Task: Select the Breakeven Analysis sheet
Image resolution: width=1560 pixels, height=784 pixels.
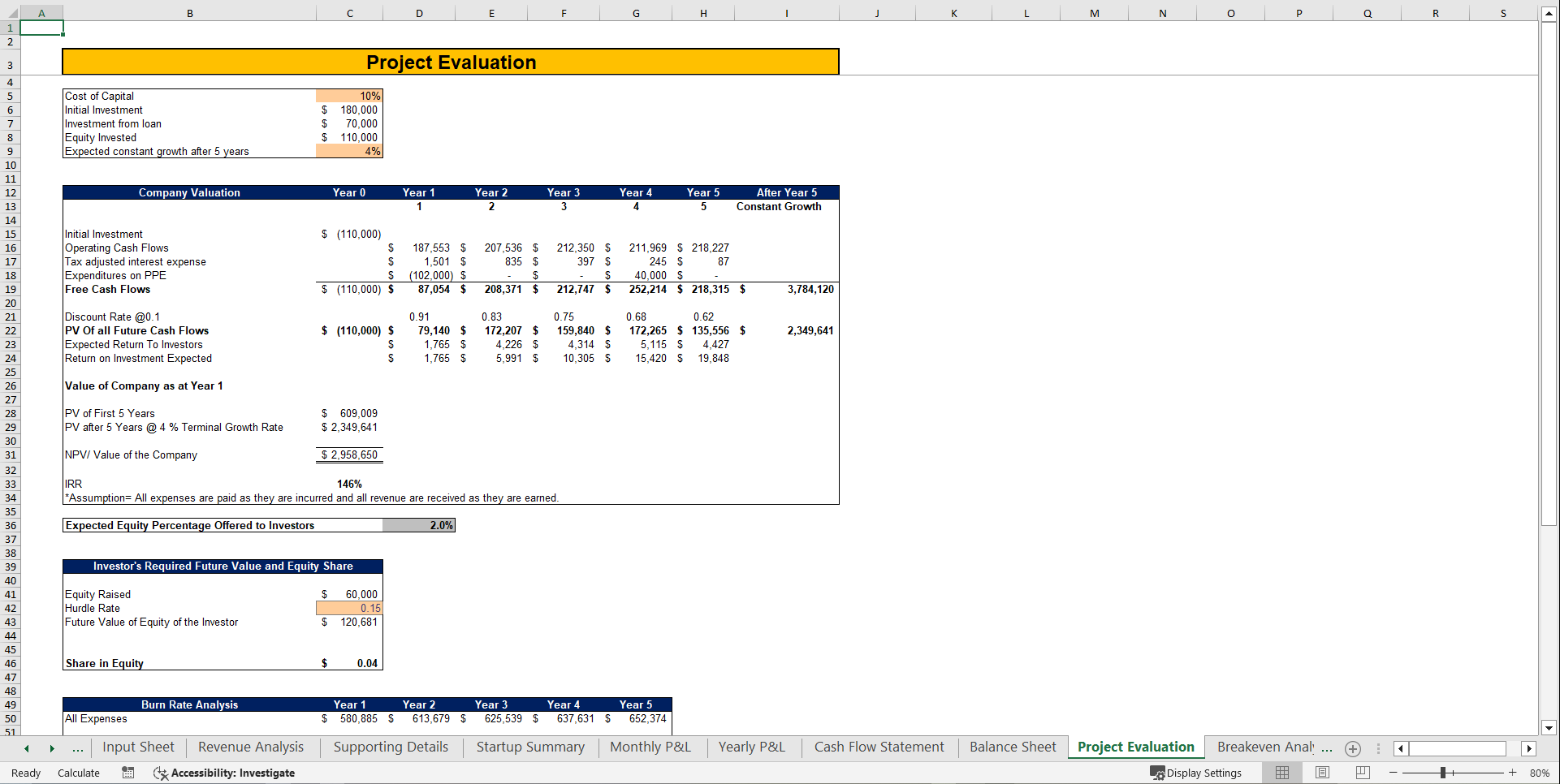Action: 1267,747
